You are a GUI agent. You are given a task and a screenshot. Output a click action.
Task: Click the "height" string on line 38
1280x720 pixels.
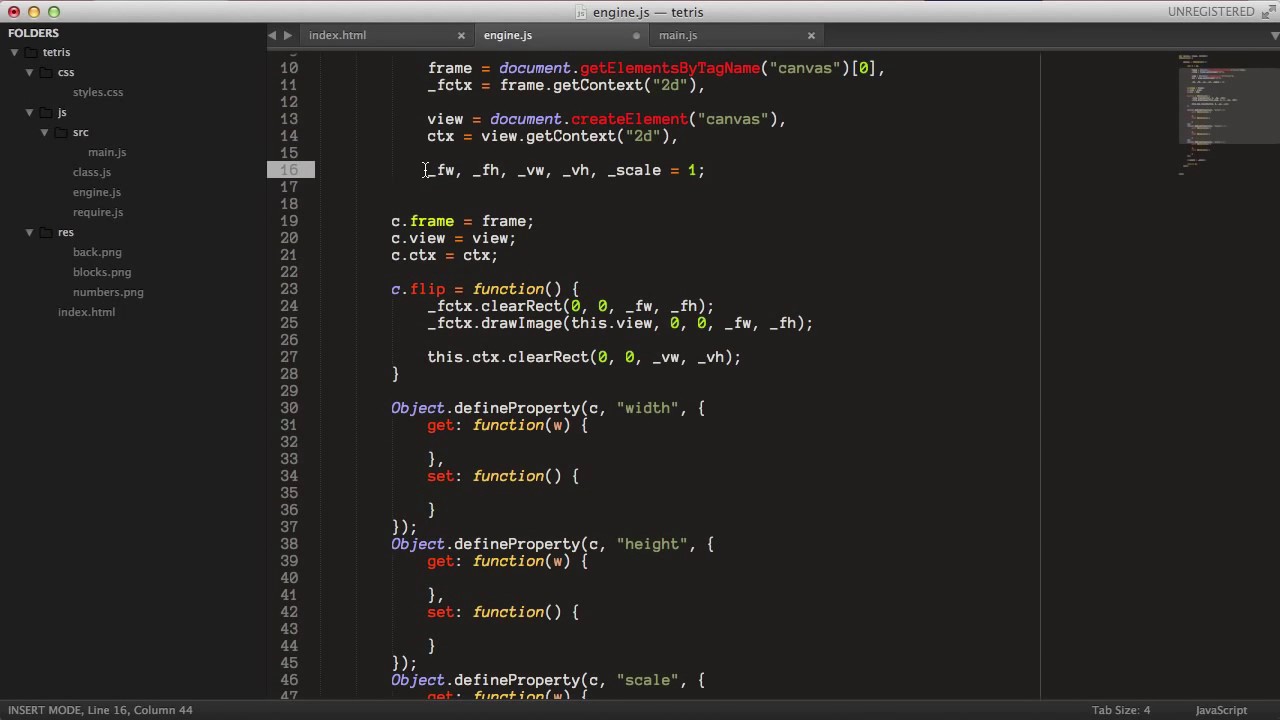point(652,544)
